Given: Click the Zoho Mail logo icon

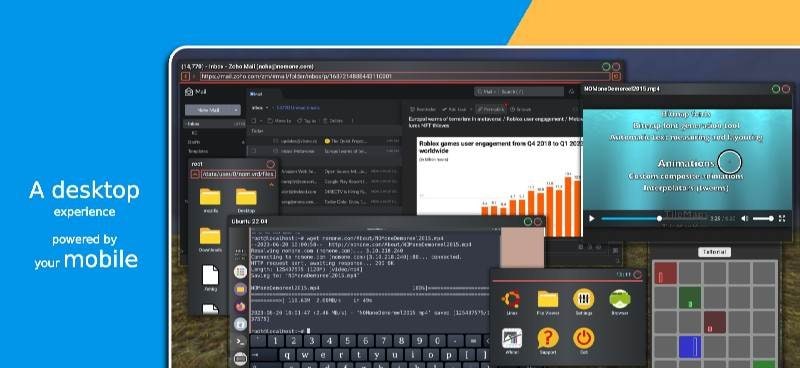Looking at the screenshot, I should tap(189, 92).
